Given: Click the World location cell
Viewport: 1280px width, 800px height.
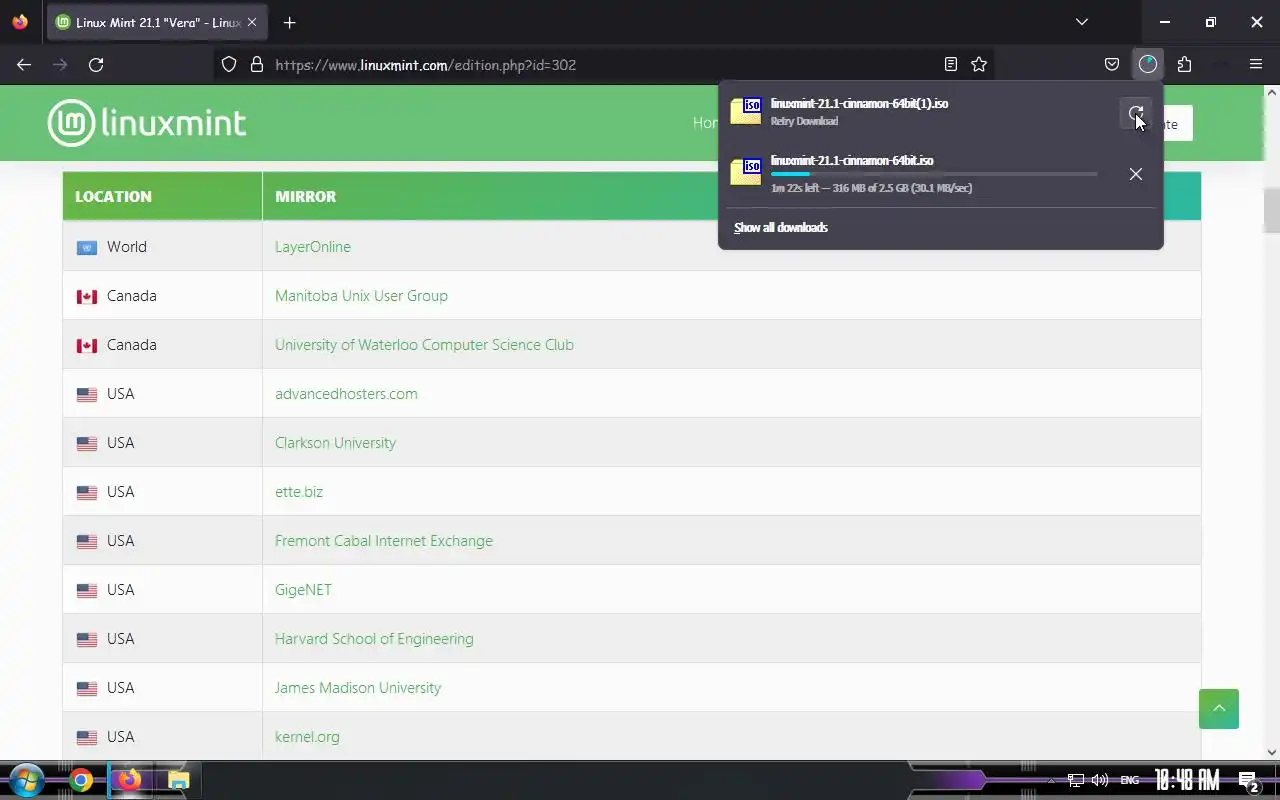Looking at the screenshot, I should click(x=162, y=247).
